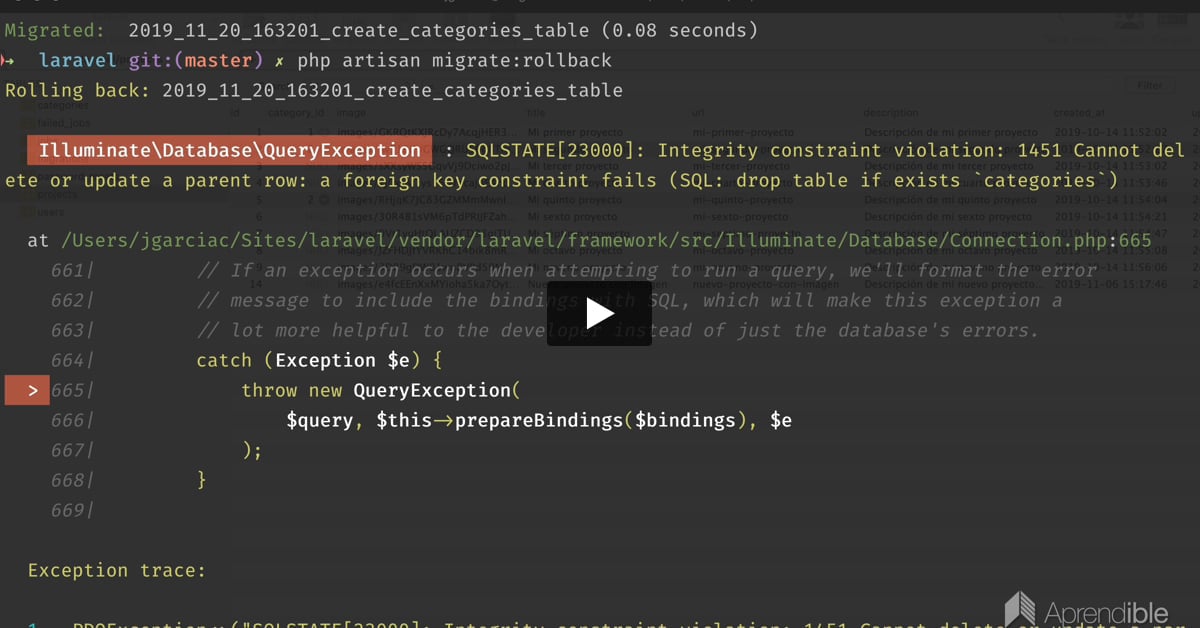
Task: Click the 'description' column header in background table
Action: tap(891, 113)
